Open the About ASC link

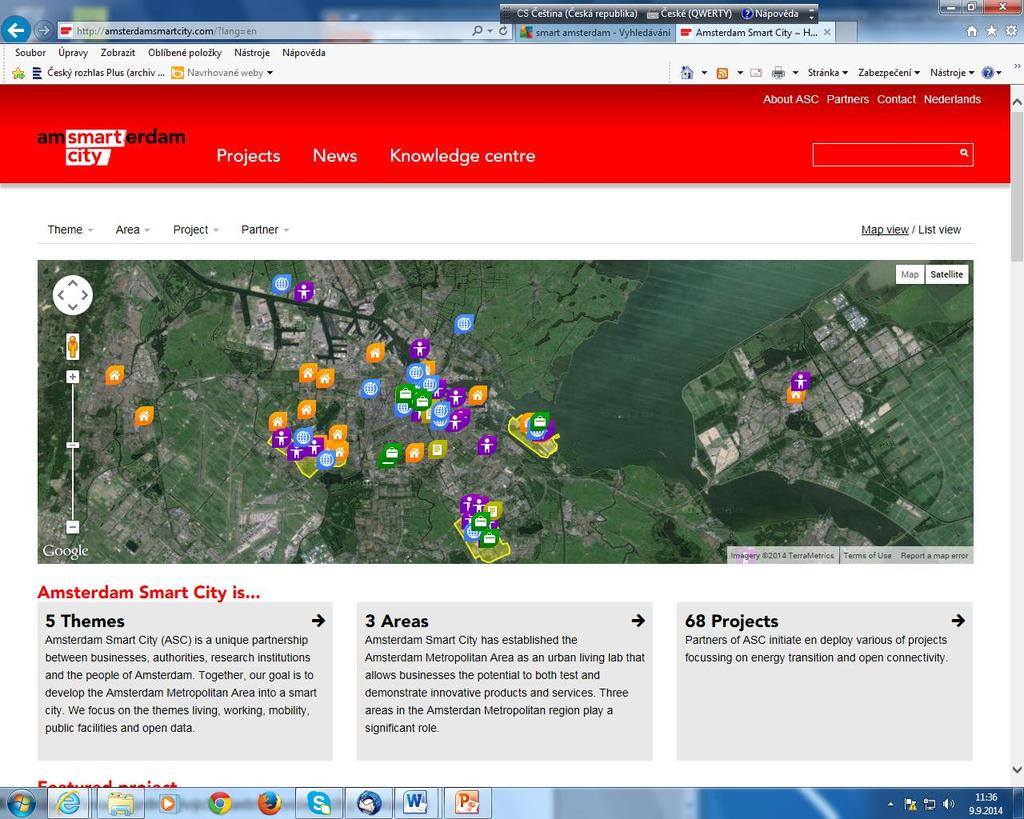(790, 99)
